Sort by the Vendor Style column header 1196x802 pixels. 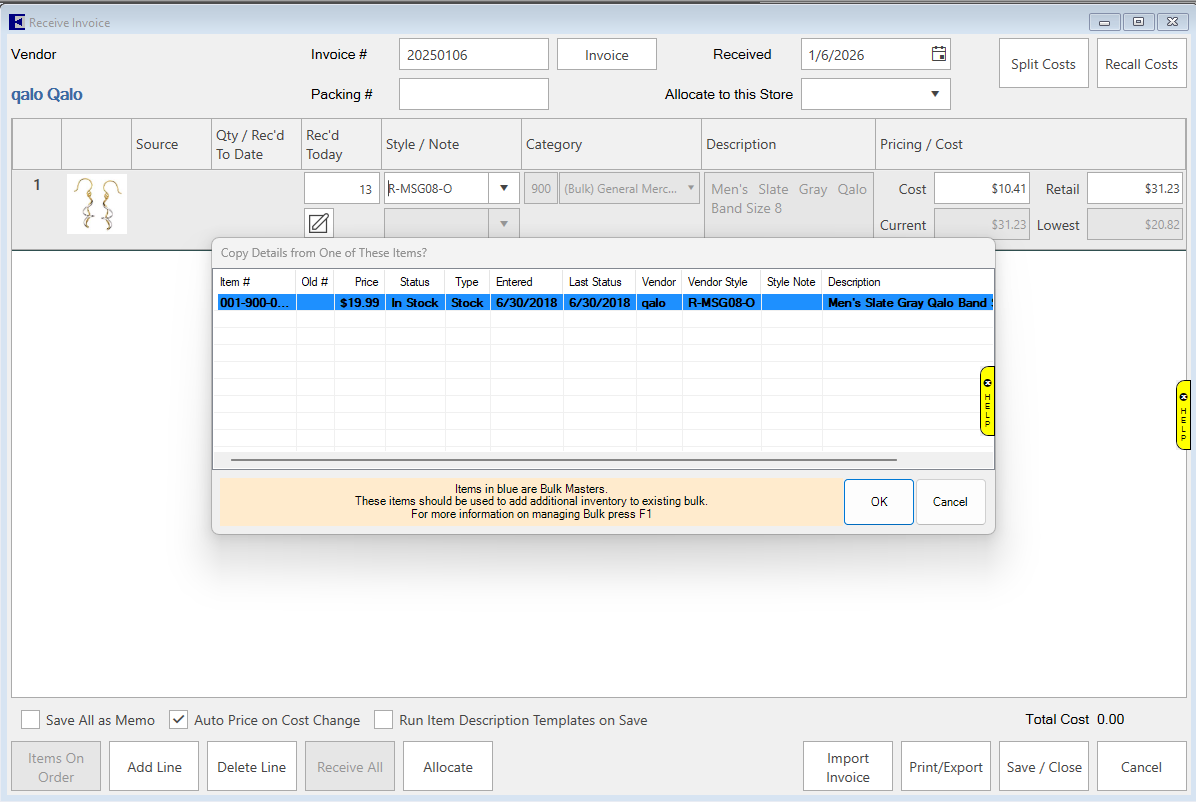pyautogui.click(x=717, y=282)
